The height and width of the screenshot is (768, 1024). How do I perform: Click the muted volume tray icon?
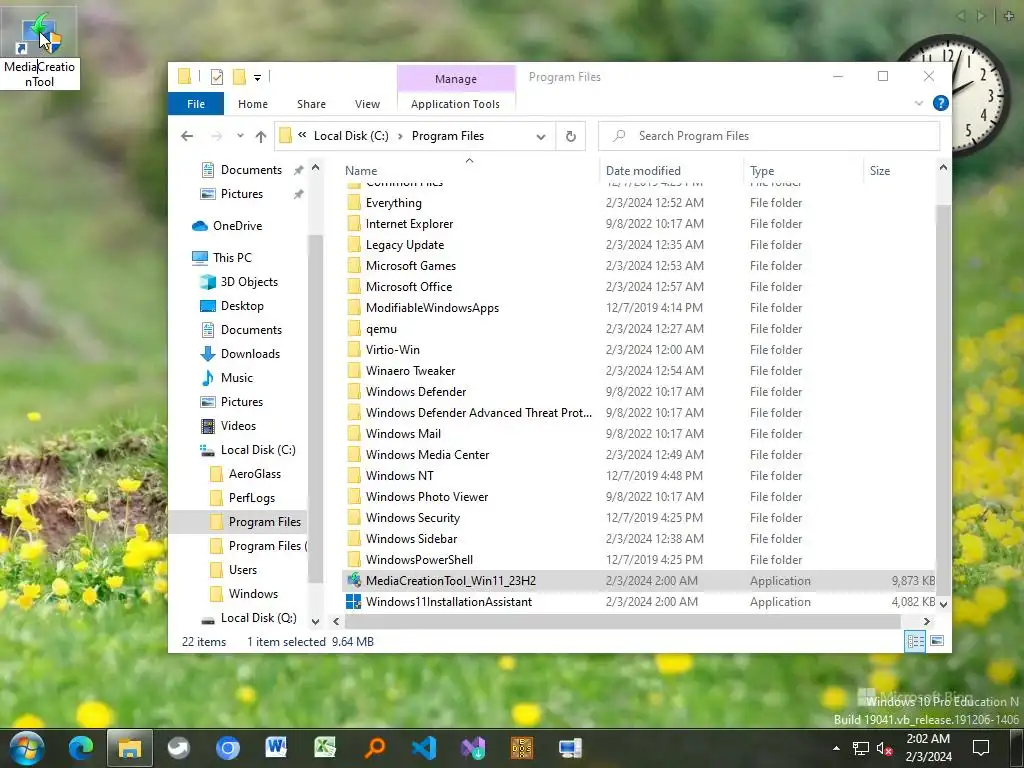885,748
